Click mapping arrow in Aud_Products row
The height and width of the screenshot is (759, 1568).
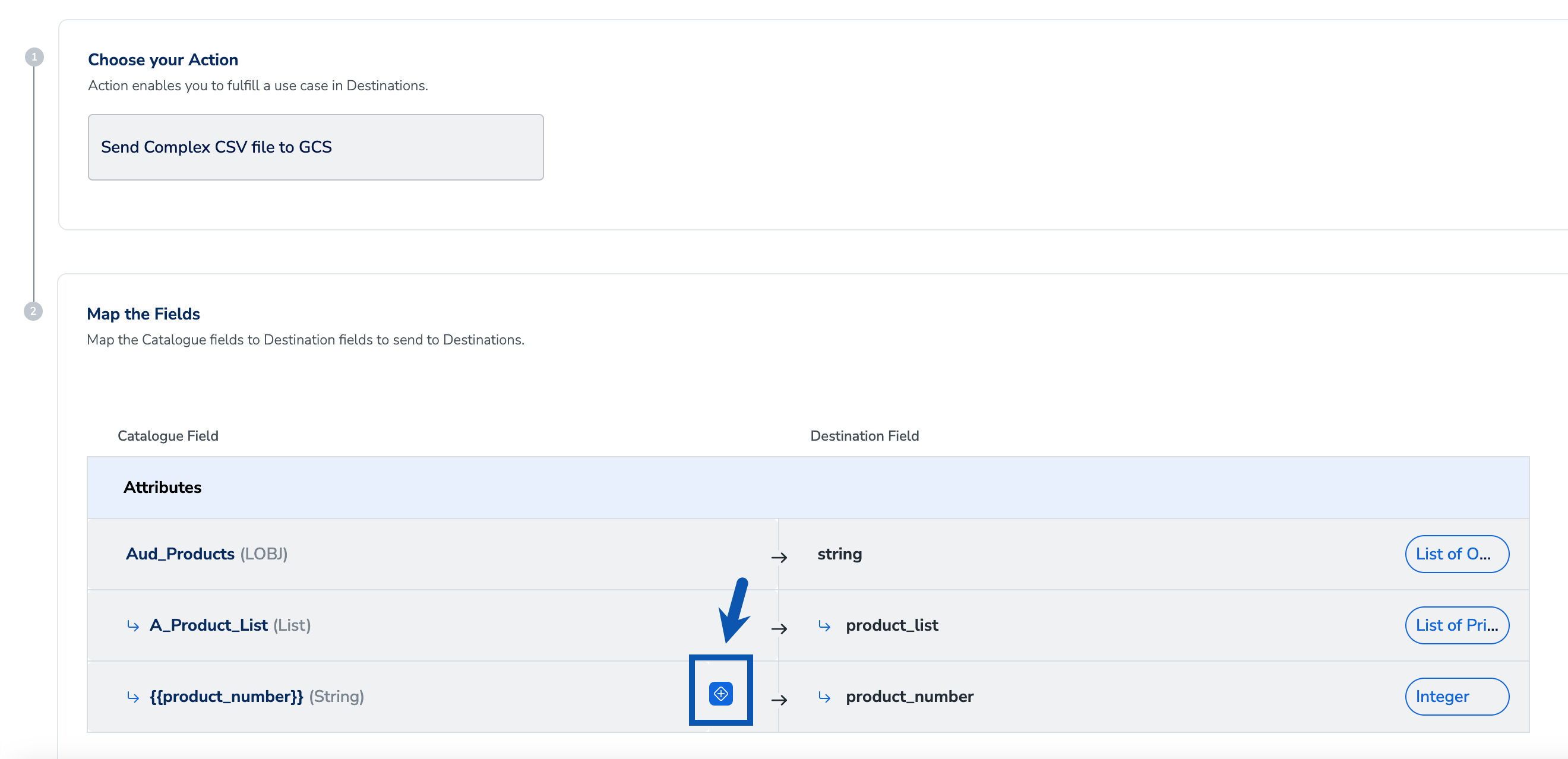point(779,557)
